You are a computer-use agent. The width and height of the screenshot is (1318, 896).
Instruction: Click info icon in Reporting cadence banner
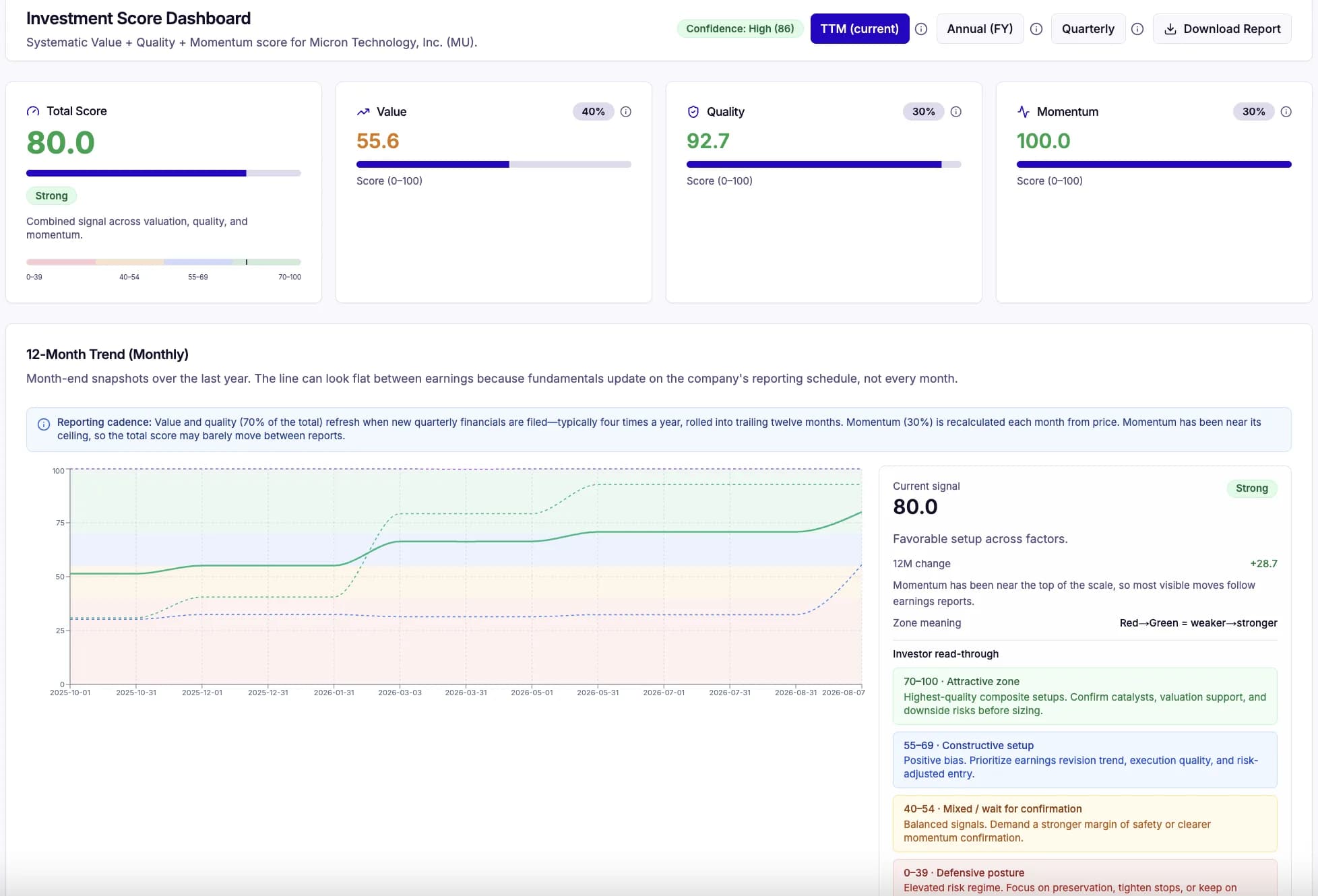point(44,424)
